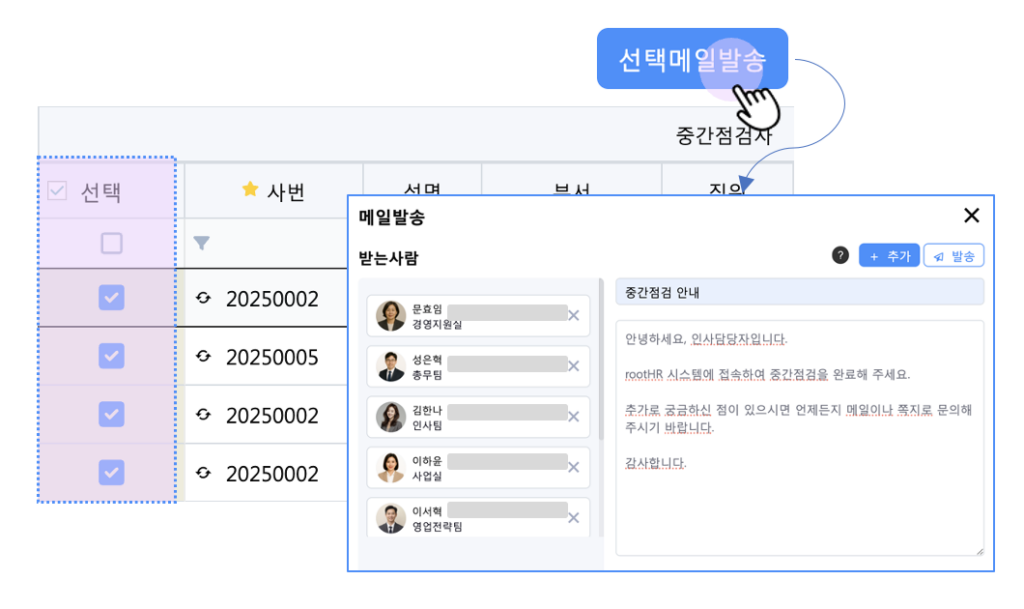
Task: Click the recipient list scrollbar
Action: (601, 360)
